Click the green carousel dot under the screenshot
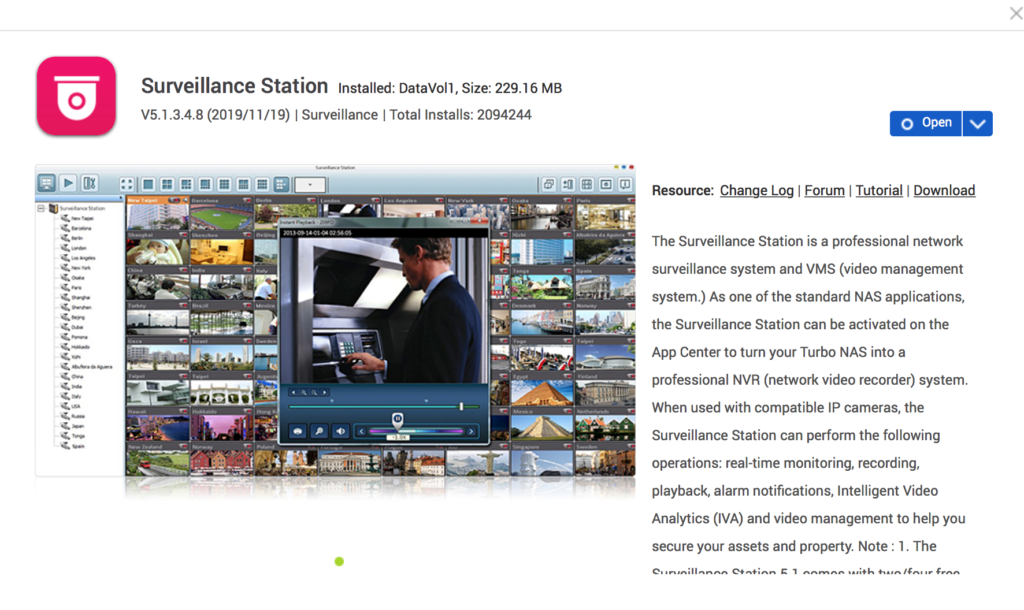Screen dimensions: 1024x610 (339, 561)
